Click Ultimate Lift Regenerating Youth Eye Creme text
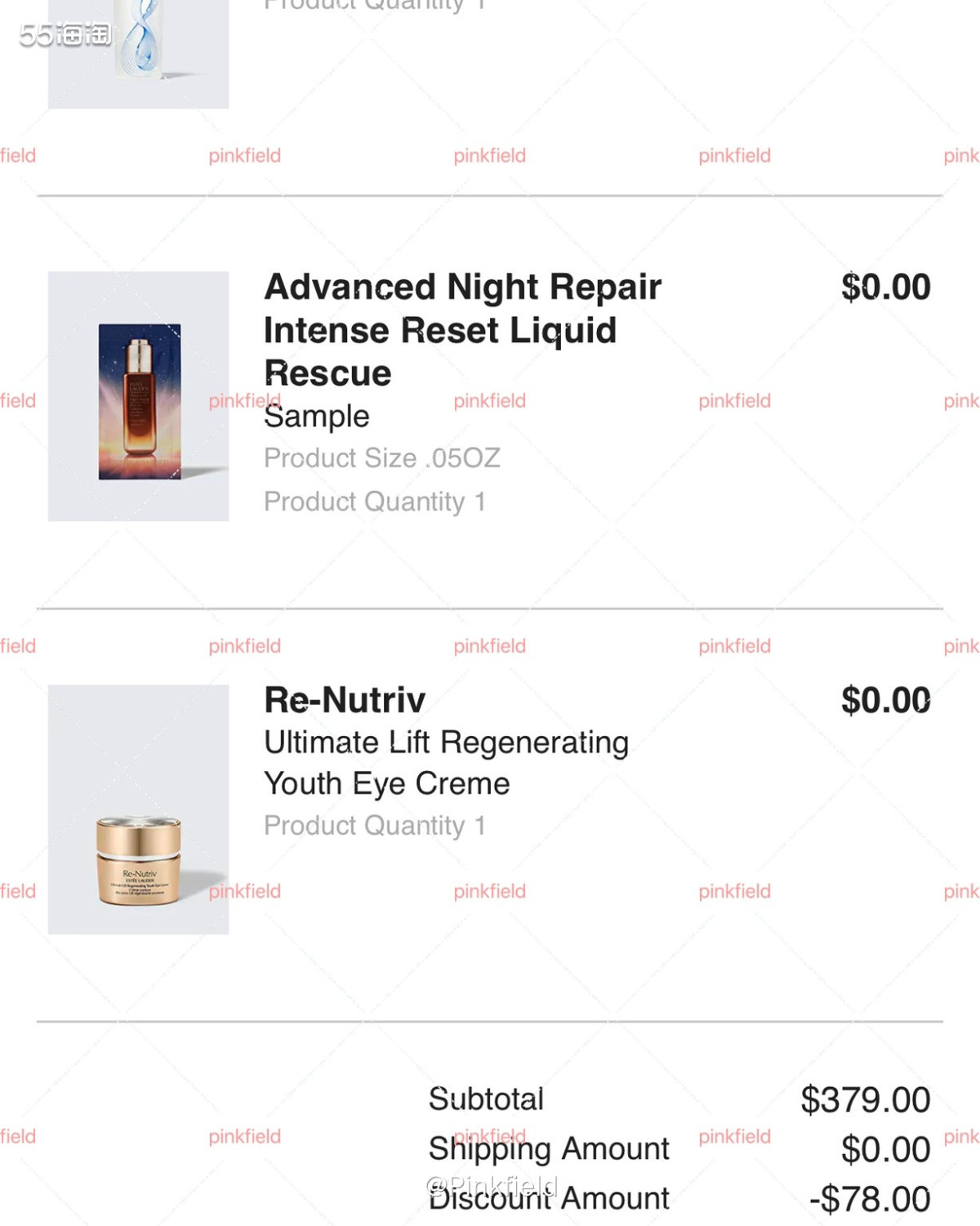 [x=446, y=763]
